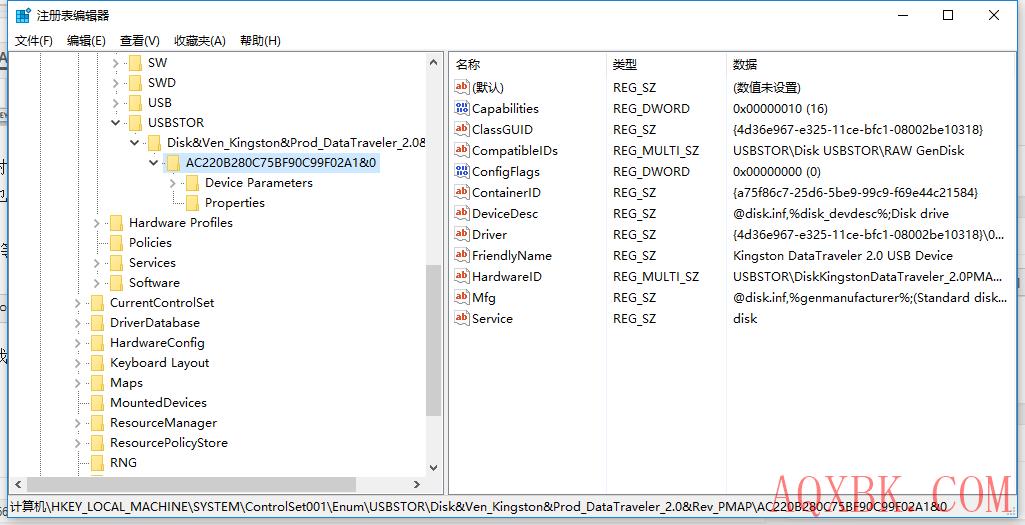Click the tree horizontal scrollbar thumb
Viewport: 1025px width, 525px height.
click(x=191, y=484)
